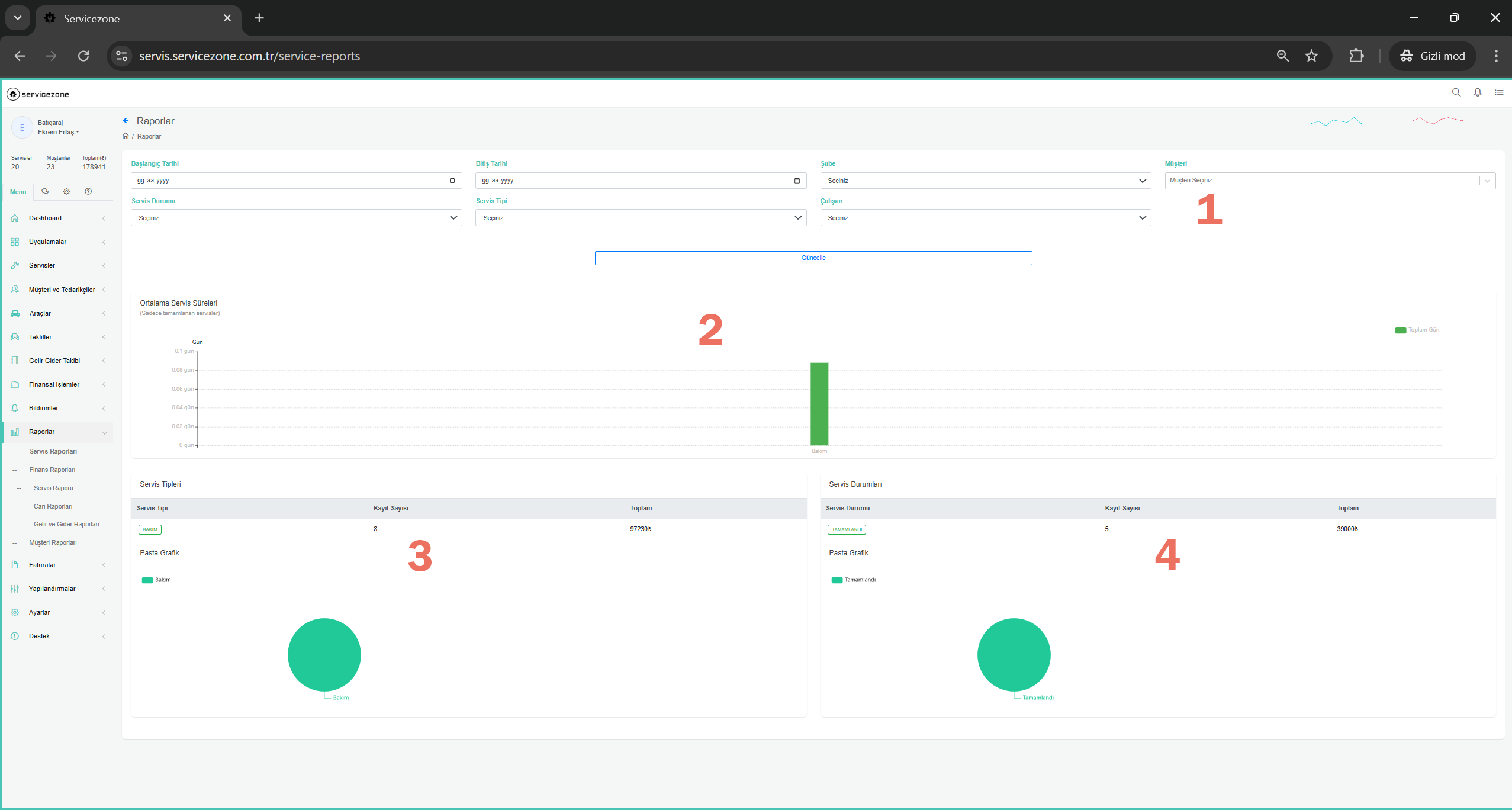Open the Çalışan dropdown
The width and height of the screenshot is (1512, 810).
pyautogui.click(x=986, y=218)
